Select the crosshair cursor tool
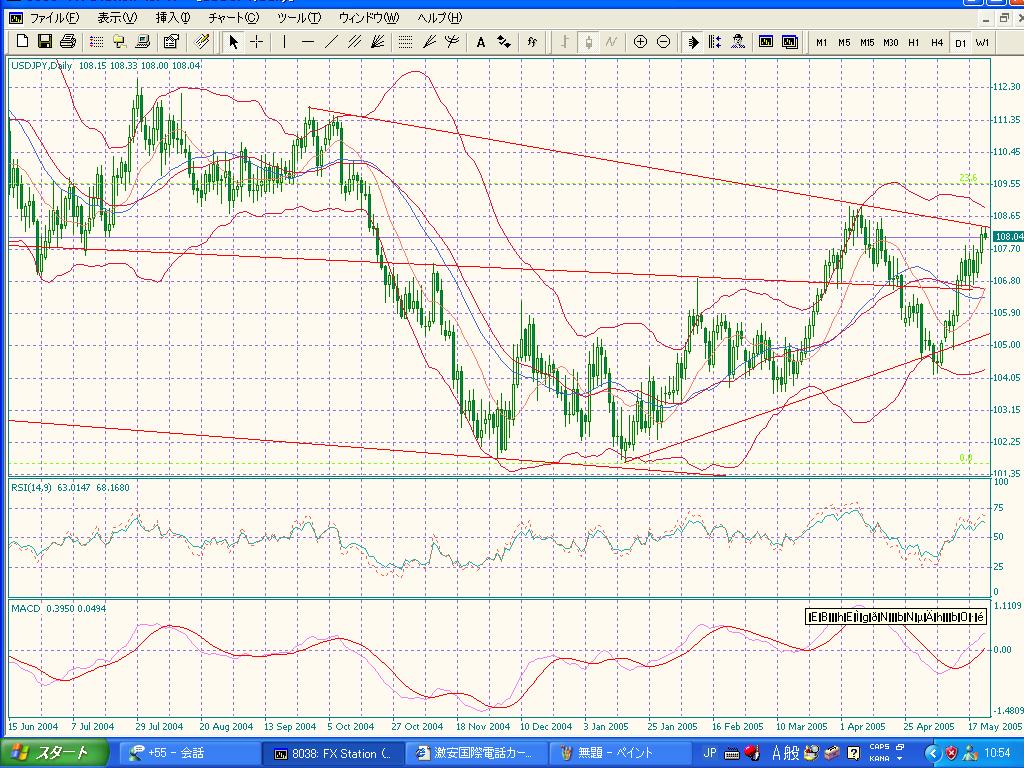The width and height of the screenshot is (1024, 768). pyautogui.click(x=257, y=41)
